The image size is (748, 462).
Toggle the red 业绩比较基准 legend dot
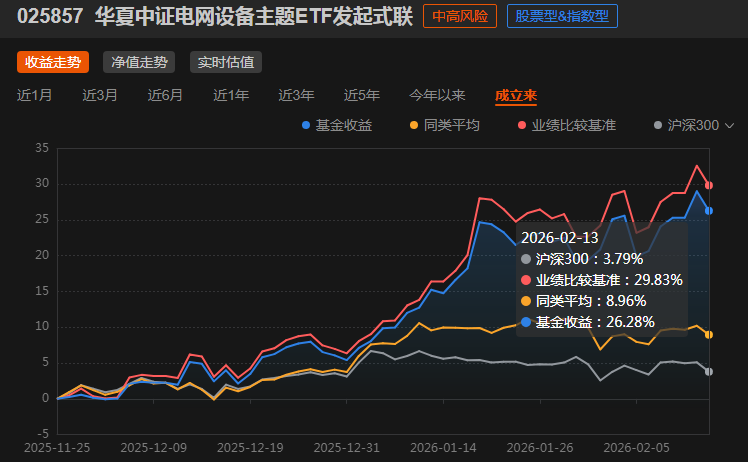[x=522, y=126]
